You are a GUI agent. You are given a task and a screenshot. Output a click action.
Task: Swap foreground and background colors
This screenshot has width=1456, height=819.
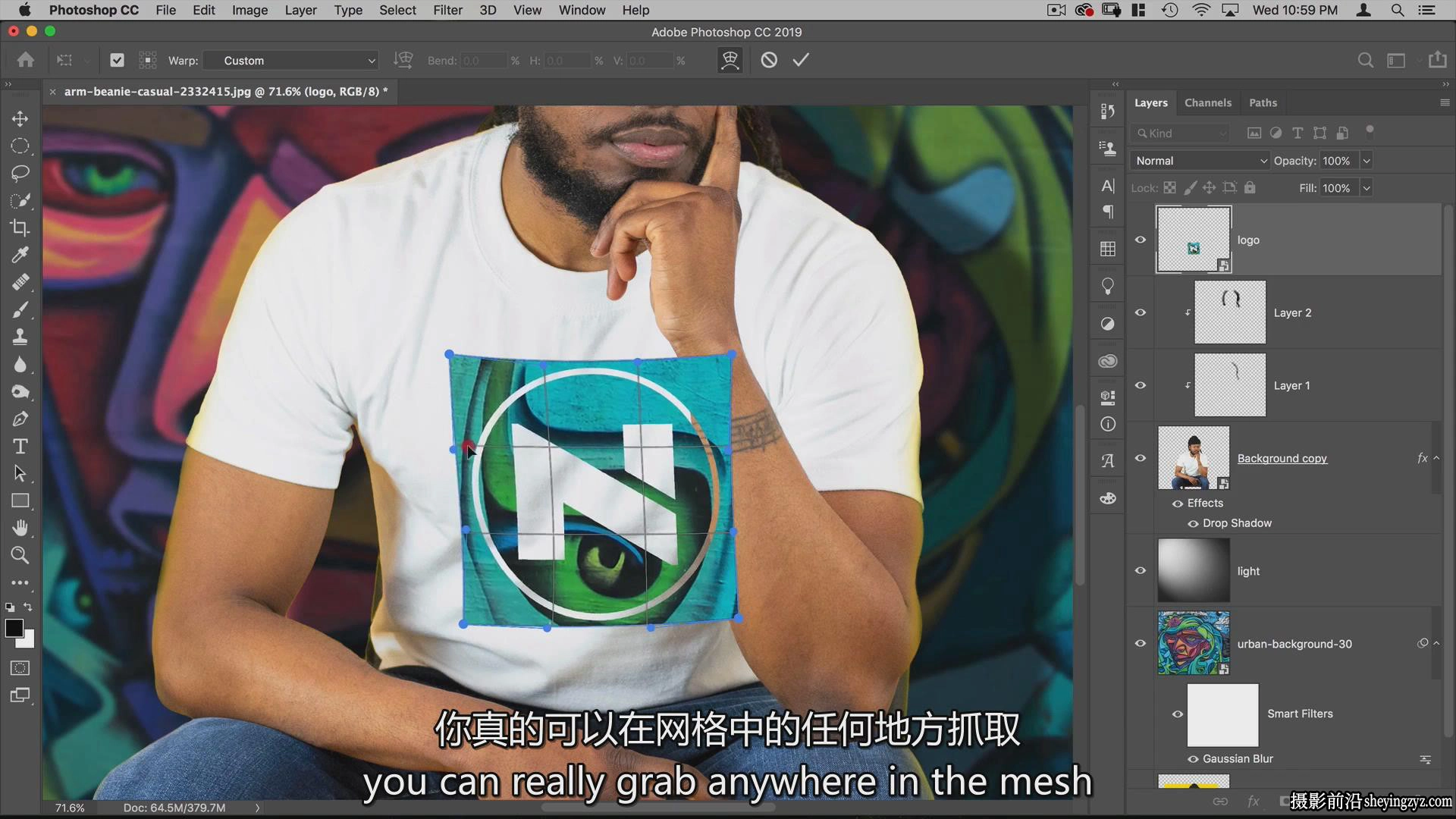[x=28, y=607]
